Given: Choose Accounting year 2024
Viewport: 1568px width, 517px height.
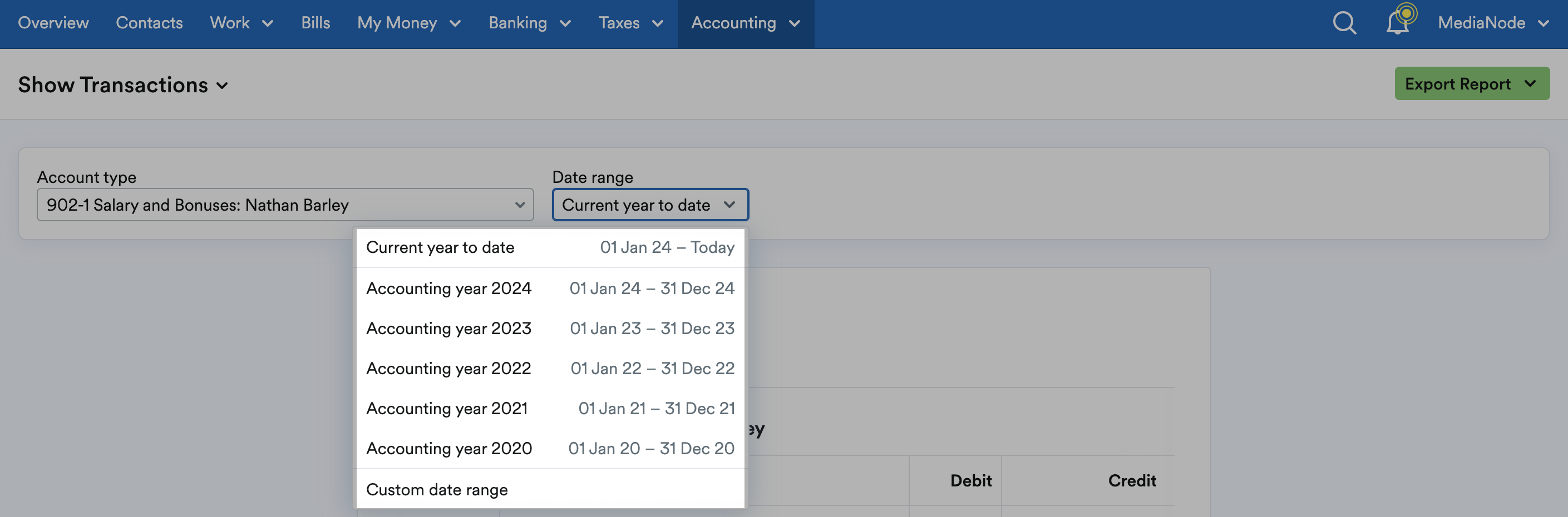Looking at the screenshot, I should click(x=550, y=289).
